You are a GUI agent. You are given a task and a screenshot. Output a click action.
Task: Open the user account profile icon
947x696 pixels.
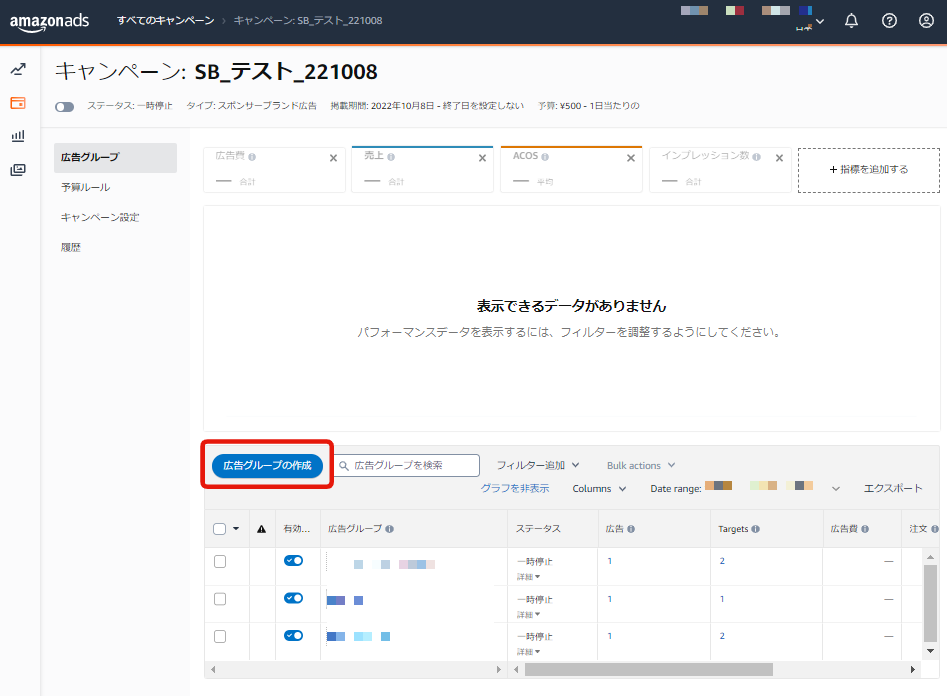click(926, 21)
